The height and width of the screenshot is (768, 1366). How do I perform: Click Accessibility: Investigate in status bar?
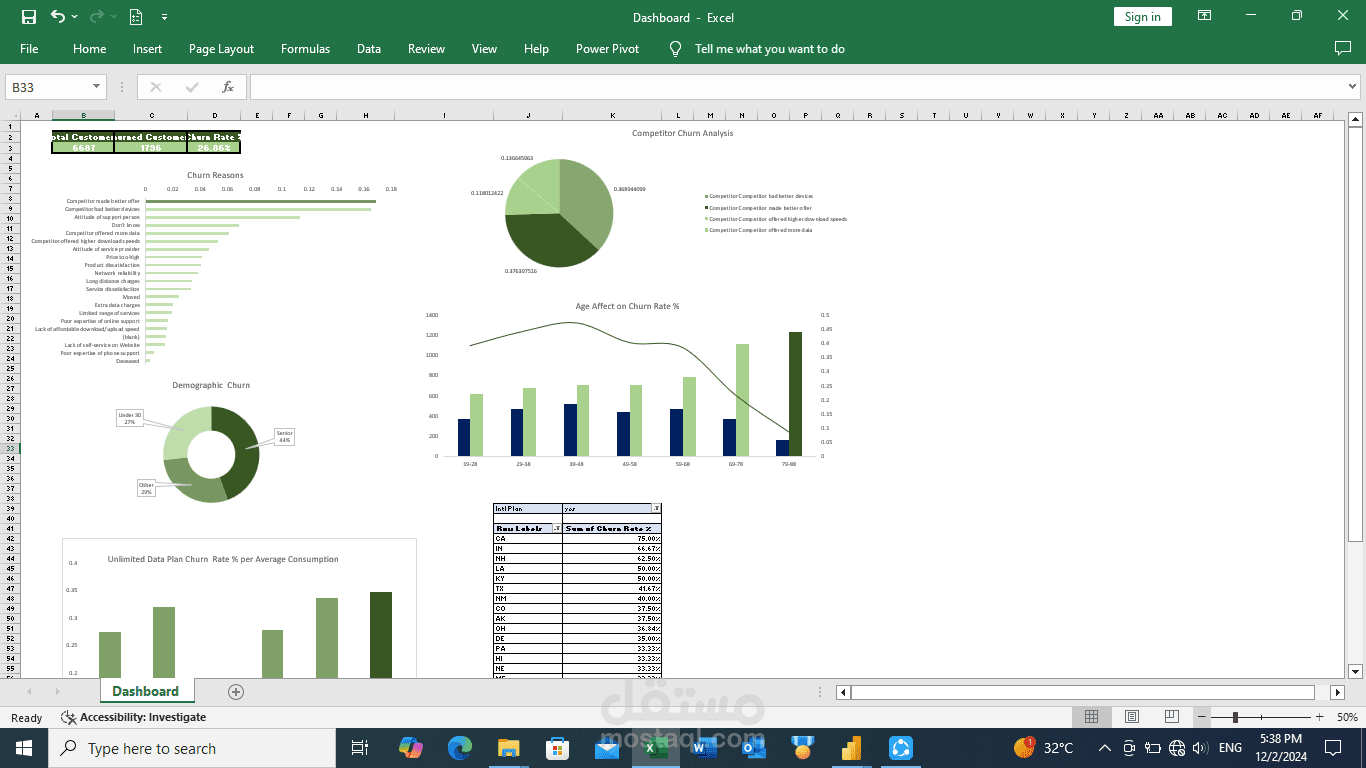pos(134,717)
